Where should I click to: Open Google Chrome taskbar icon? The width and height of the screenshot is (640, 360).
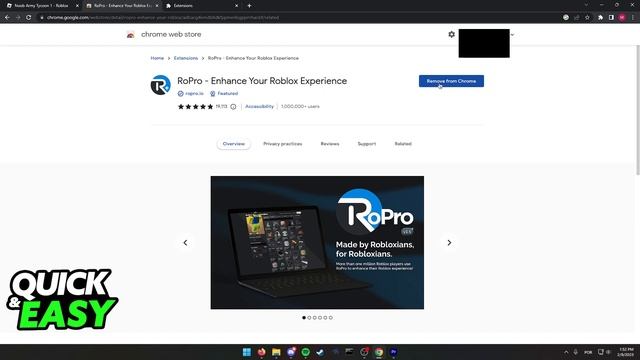click(x=379, y=352)
